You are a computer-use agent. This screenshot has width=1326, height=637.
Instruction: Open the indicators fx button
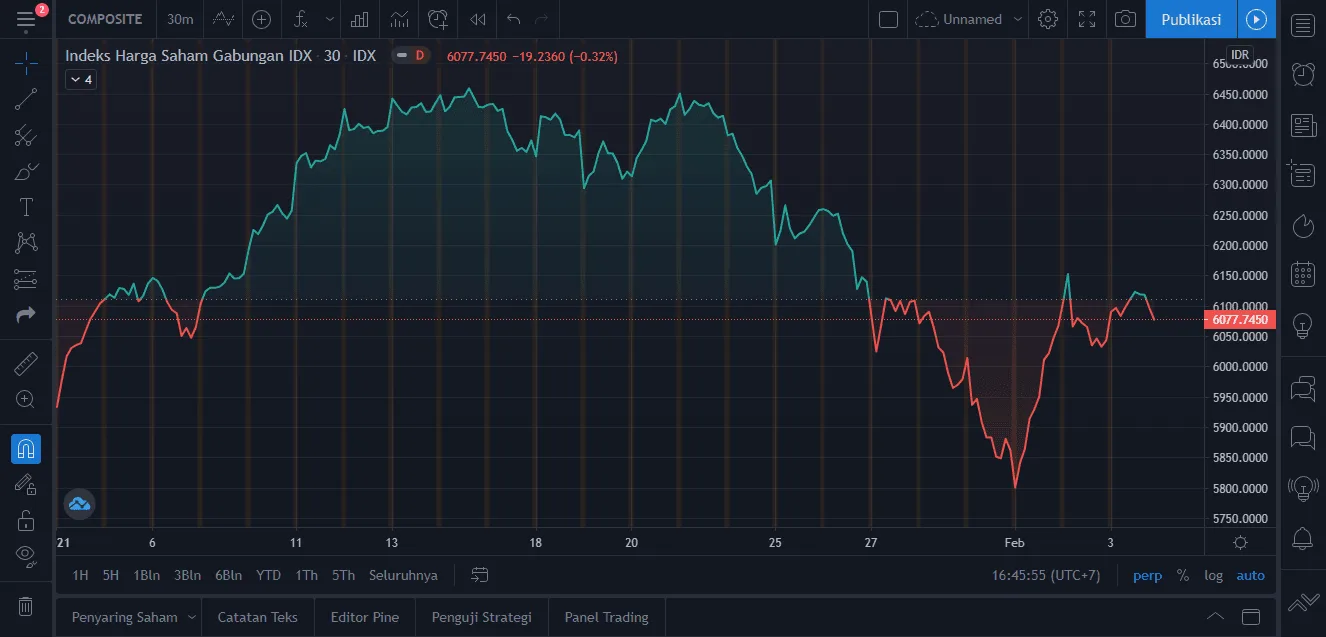(300, 19)
